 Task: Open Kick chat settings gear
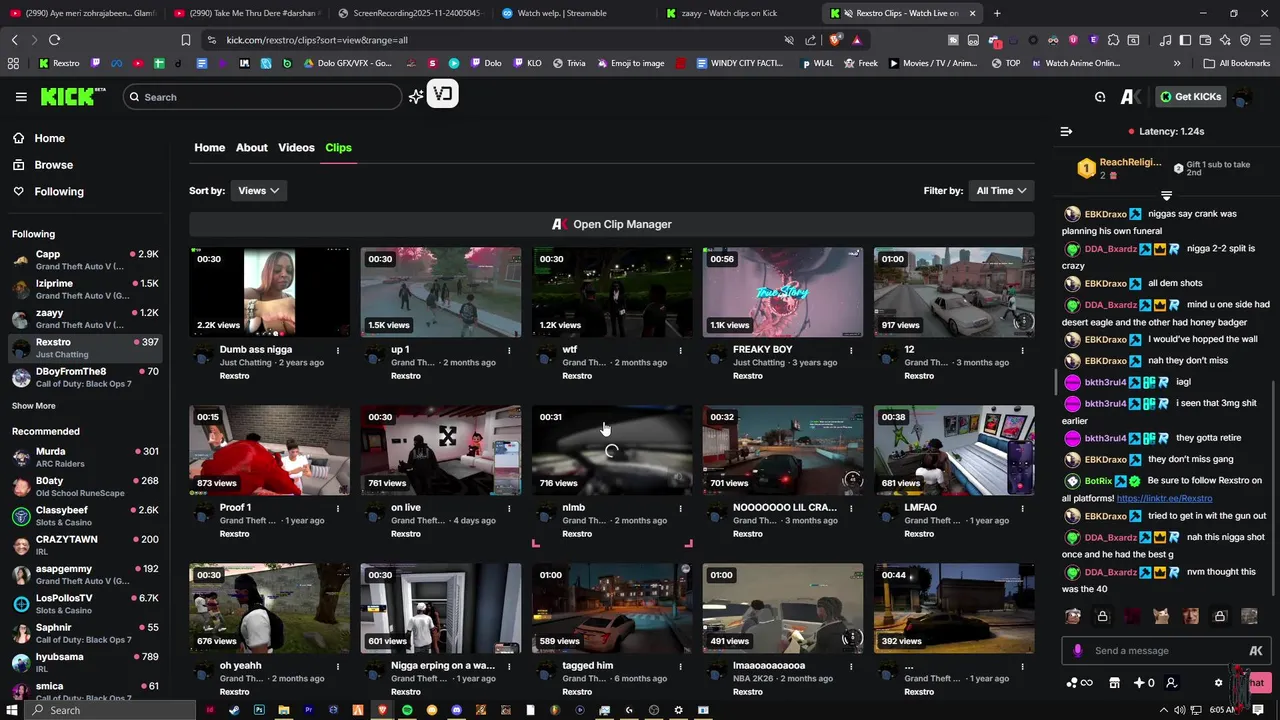[x=1218, y=683]
